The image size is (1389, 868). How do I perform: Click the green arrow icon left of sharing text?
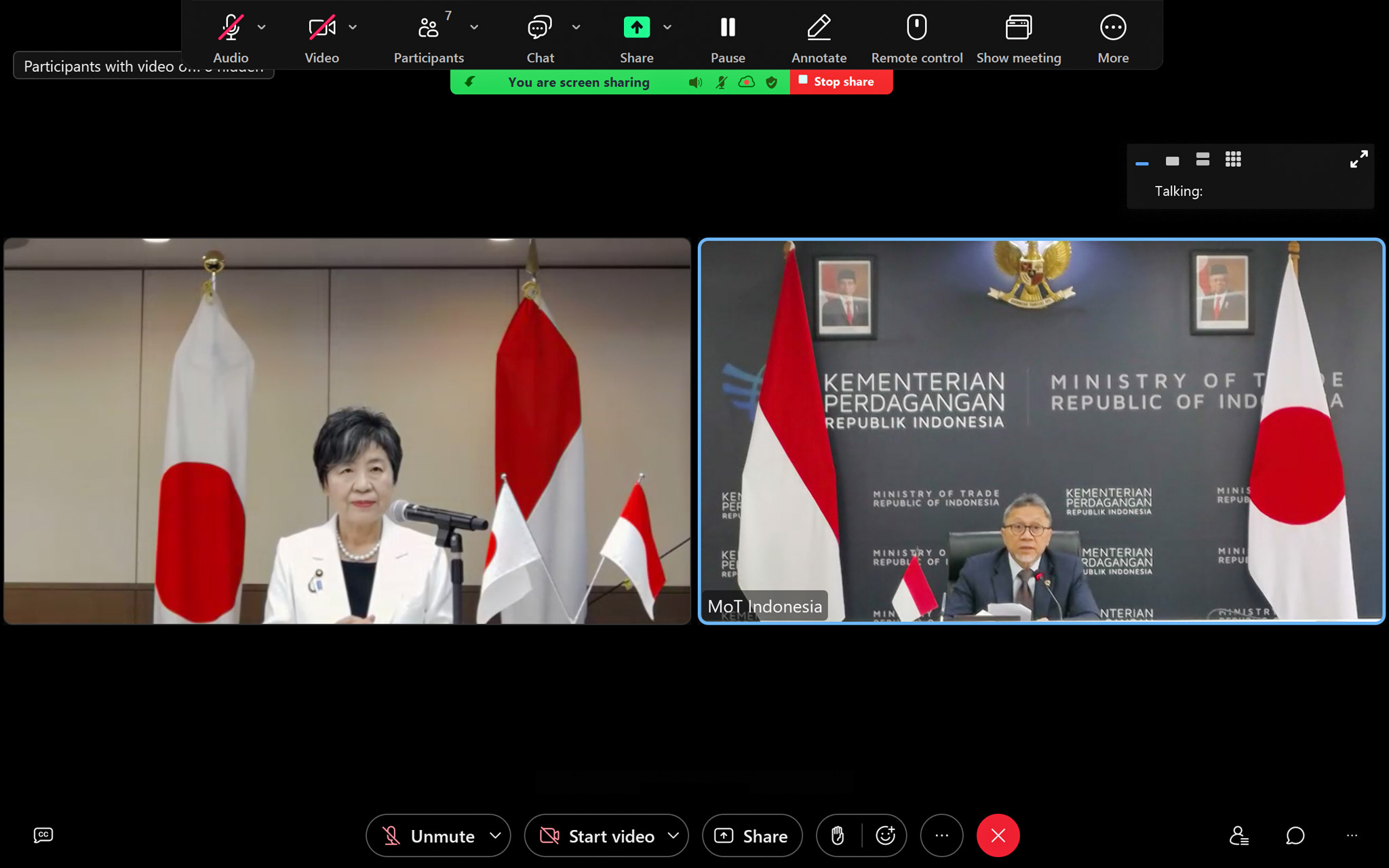point(469,82)
